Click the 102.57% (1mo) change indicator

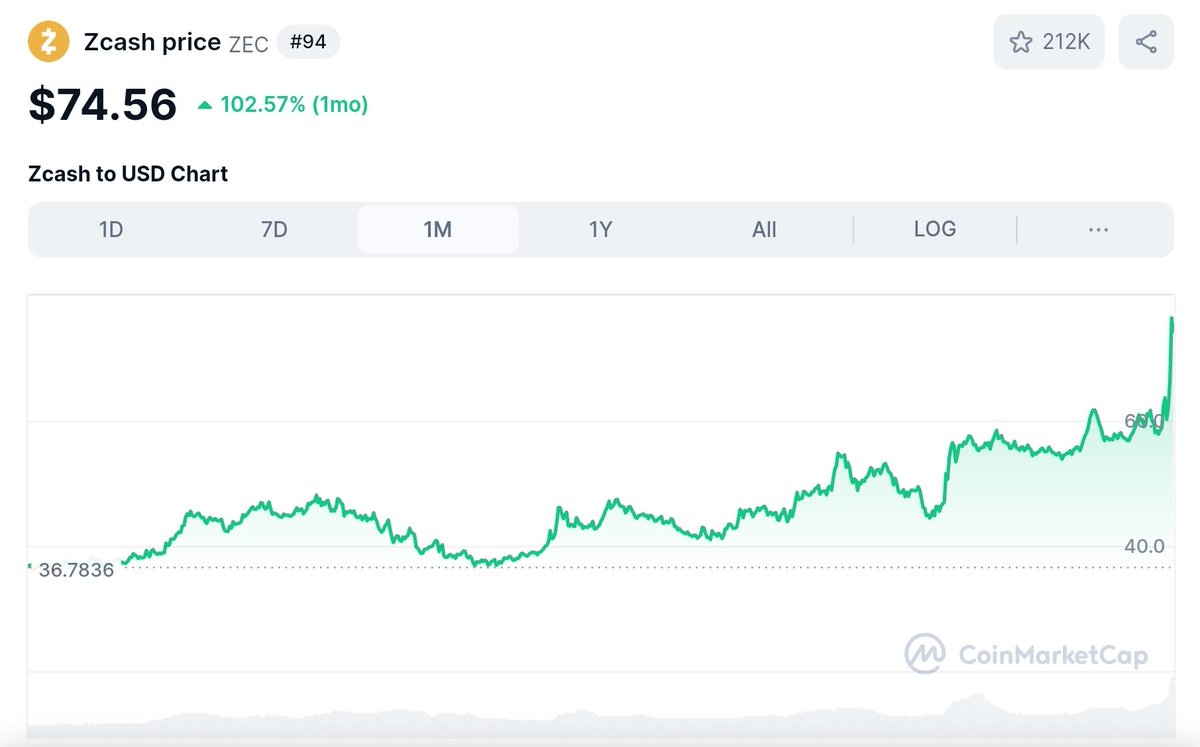coord(283,104)
